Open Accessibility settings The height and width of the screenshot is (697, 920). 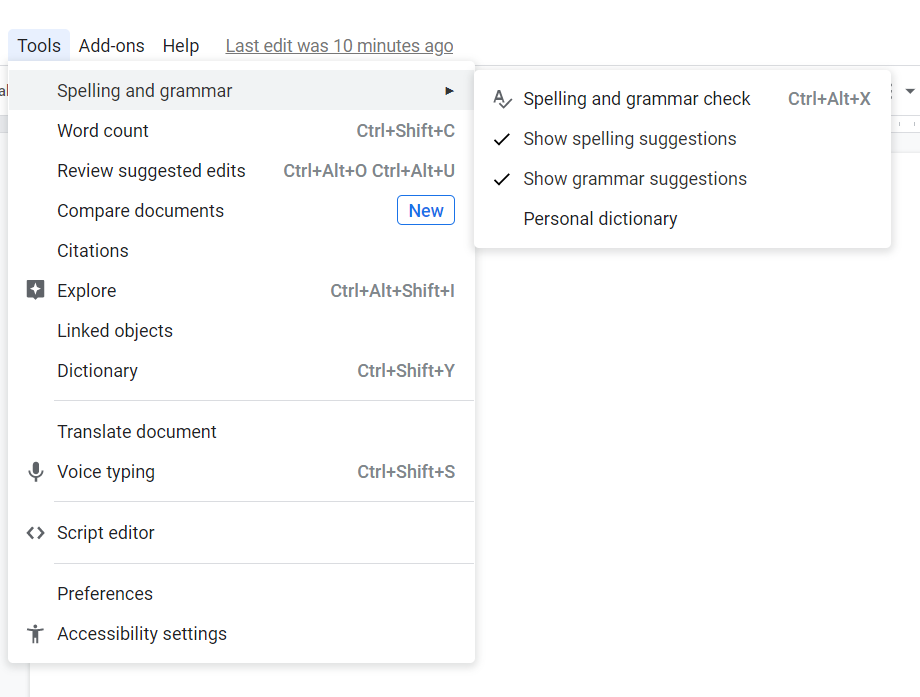pyautogui.click(x=241, y=633)
